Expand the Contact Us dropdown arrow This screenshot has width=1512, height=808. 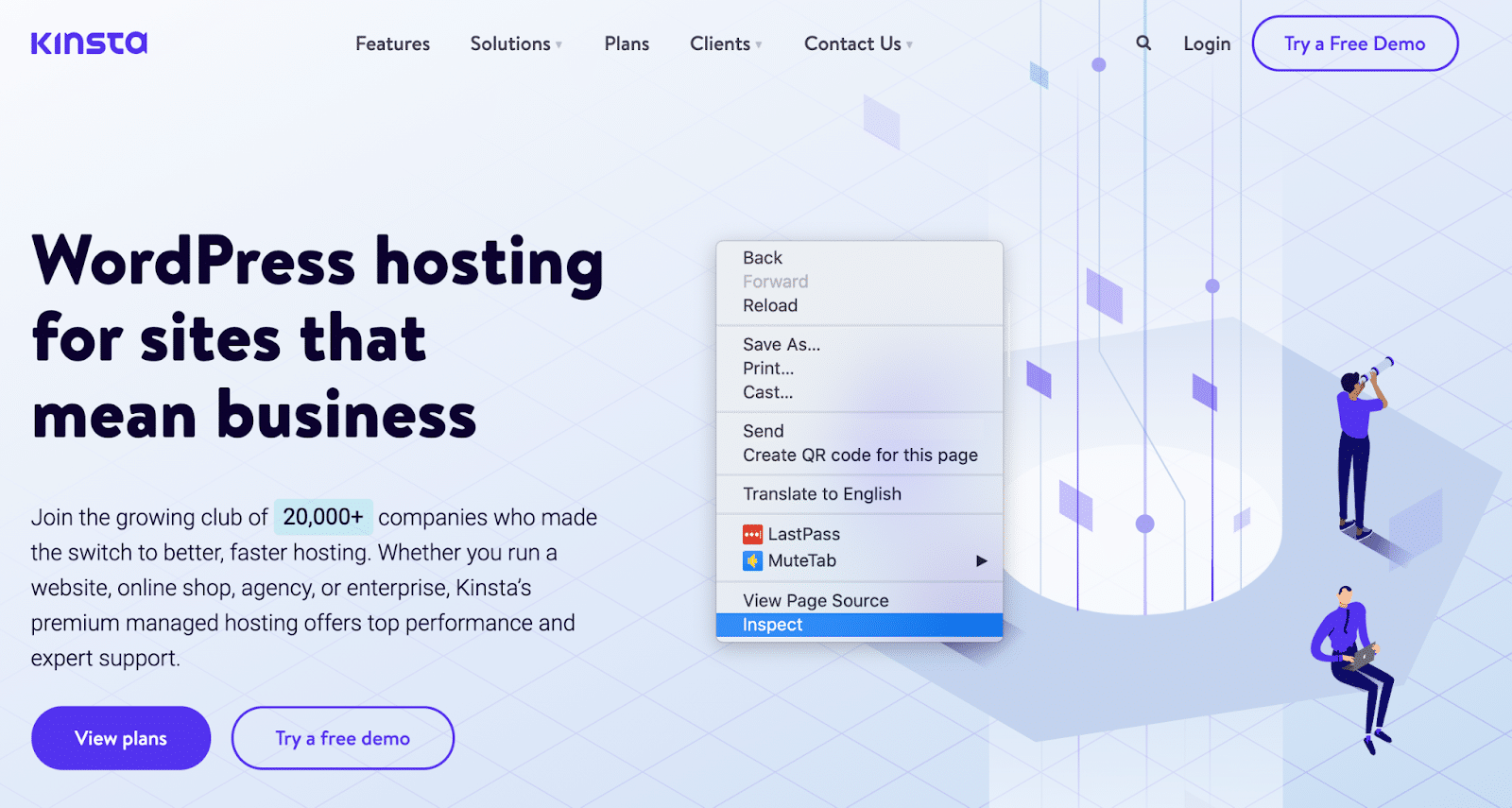909,45
